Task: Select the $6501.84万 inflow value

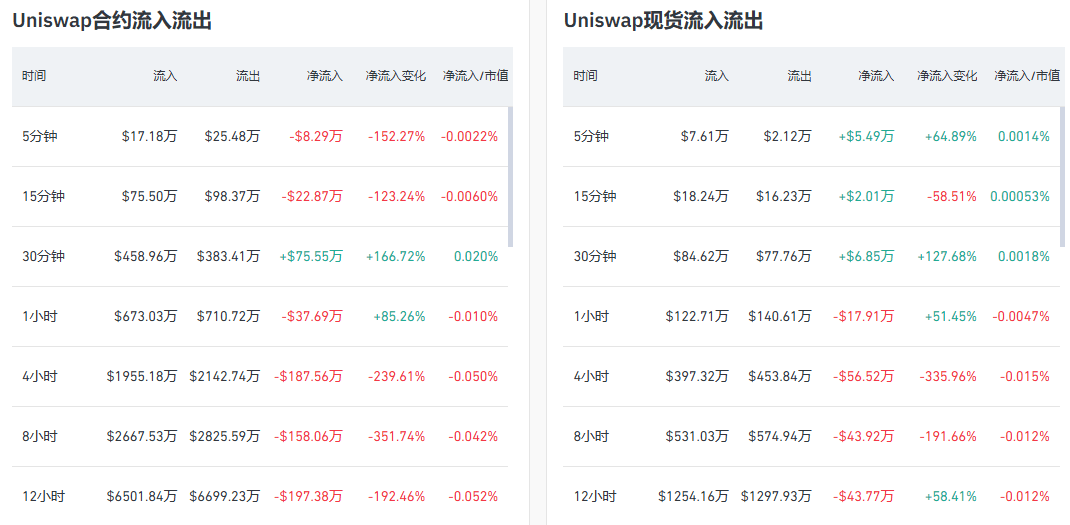Action: [142, 497]
